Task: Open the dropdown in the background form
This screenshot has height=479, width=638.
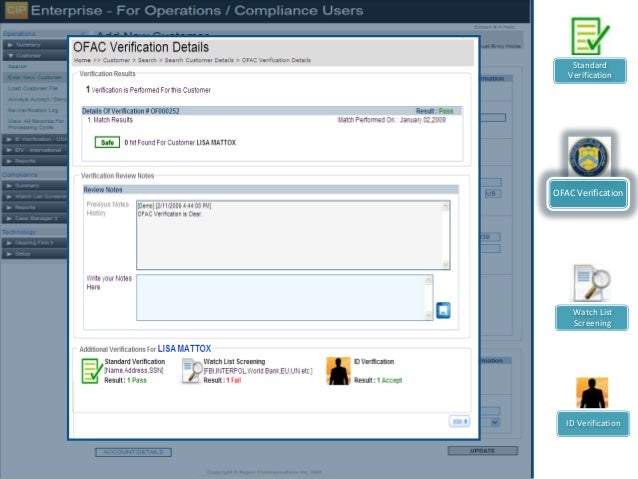Action: pos(495,422)
